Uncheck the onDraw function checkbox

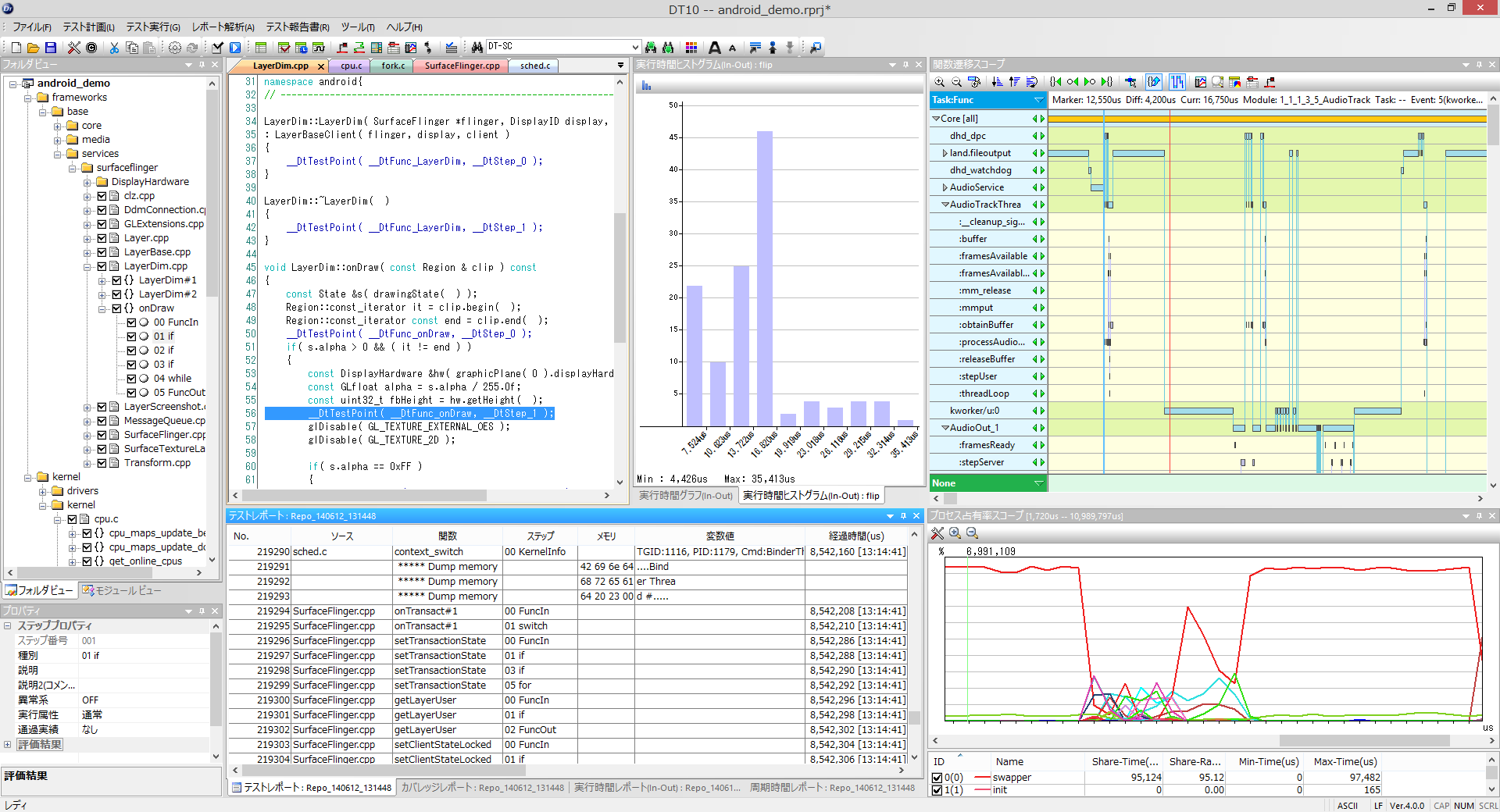click(116, 308)
